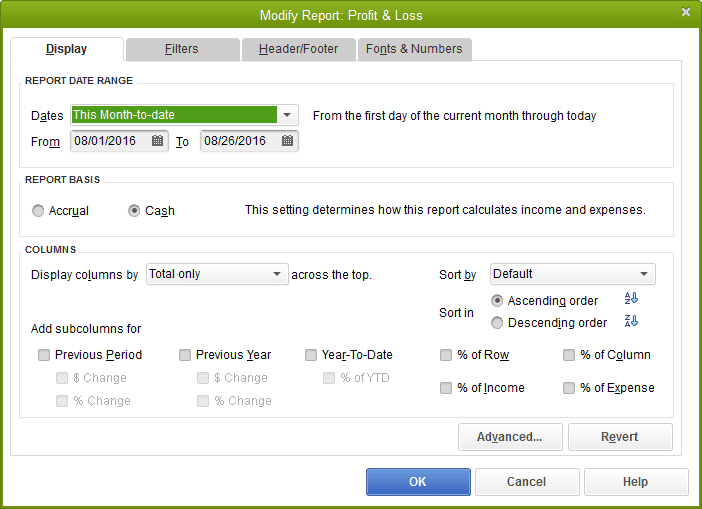Enable the Previous Period subcolumn

pos(44,355)
